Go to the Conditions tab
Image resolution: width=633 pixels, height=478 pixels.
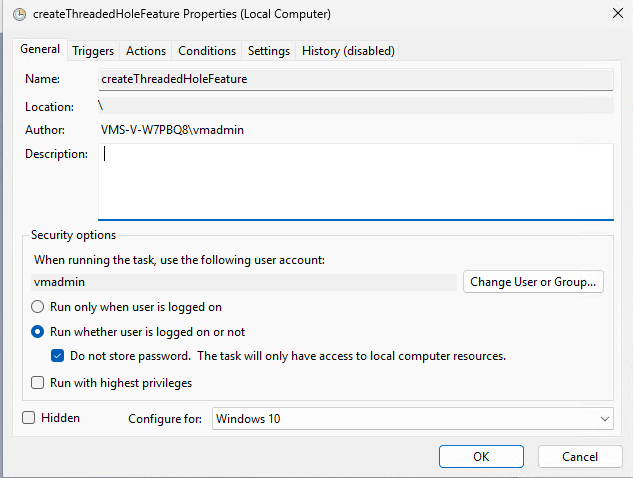click(207, 51)
